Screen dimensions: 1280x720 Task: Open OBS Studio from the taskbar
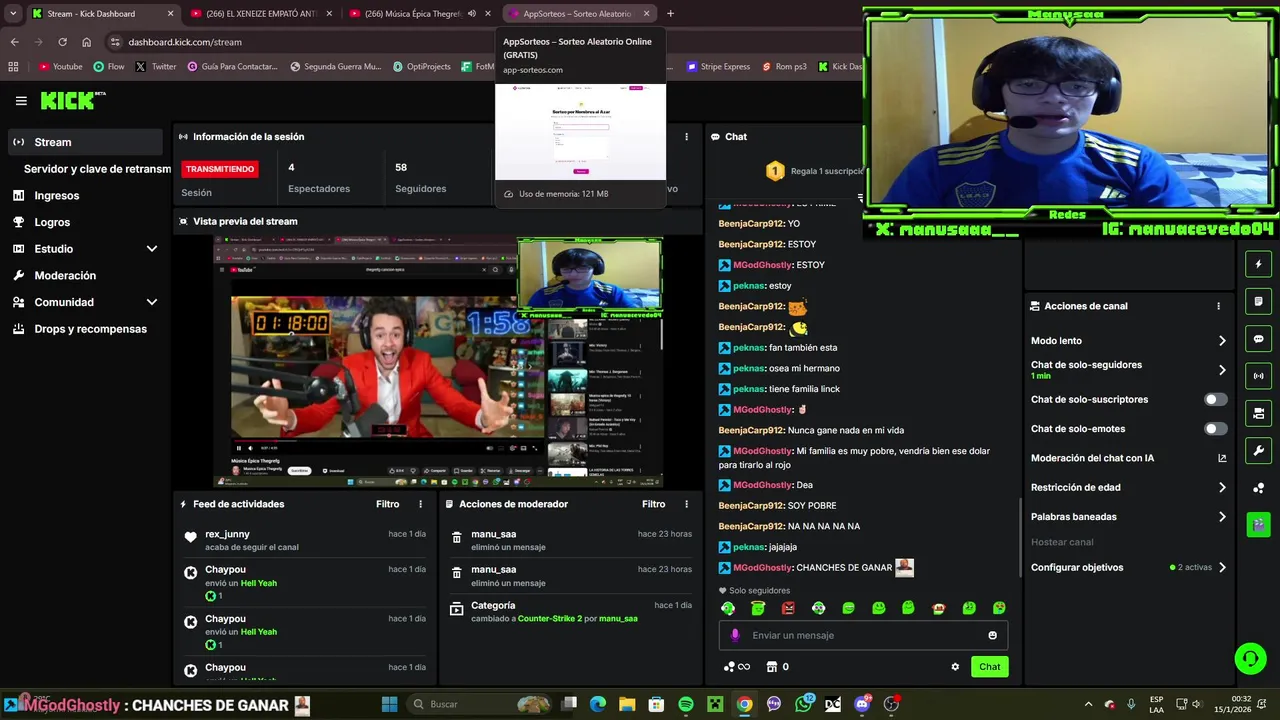(891, 704)
